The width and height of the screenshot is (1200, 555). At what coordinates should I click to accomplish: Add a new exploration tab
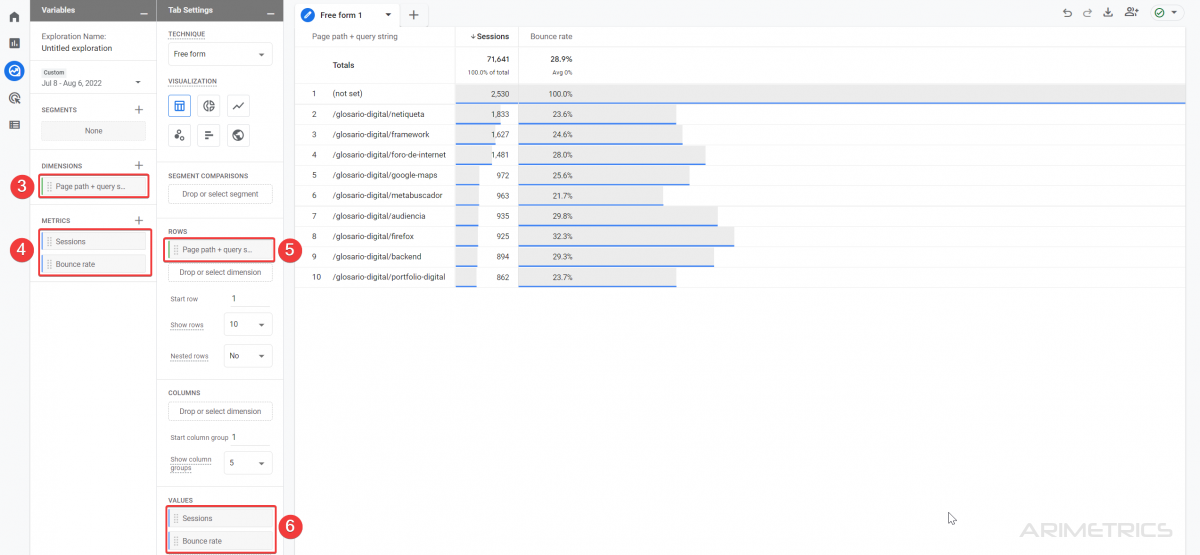414,15
